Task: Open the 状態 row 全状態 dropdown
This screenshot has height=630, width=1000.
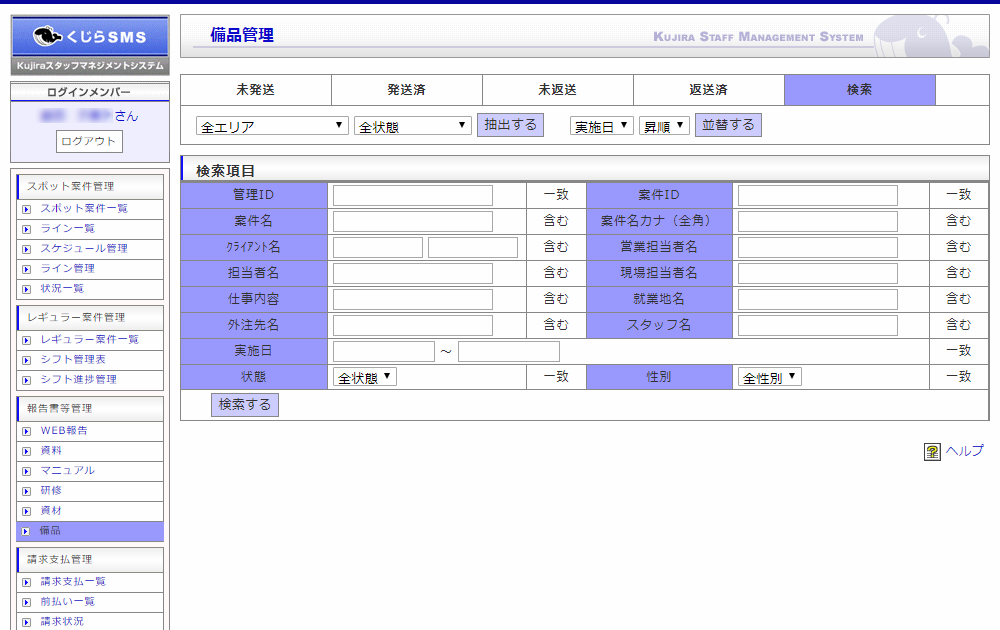Action: (365, 377)
